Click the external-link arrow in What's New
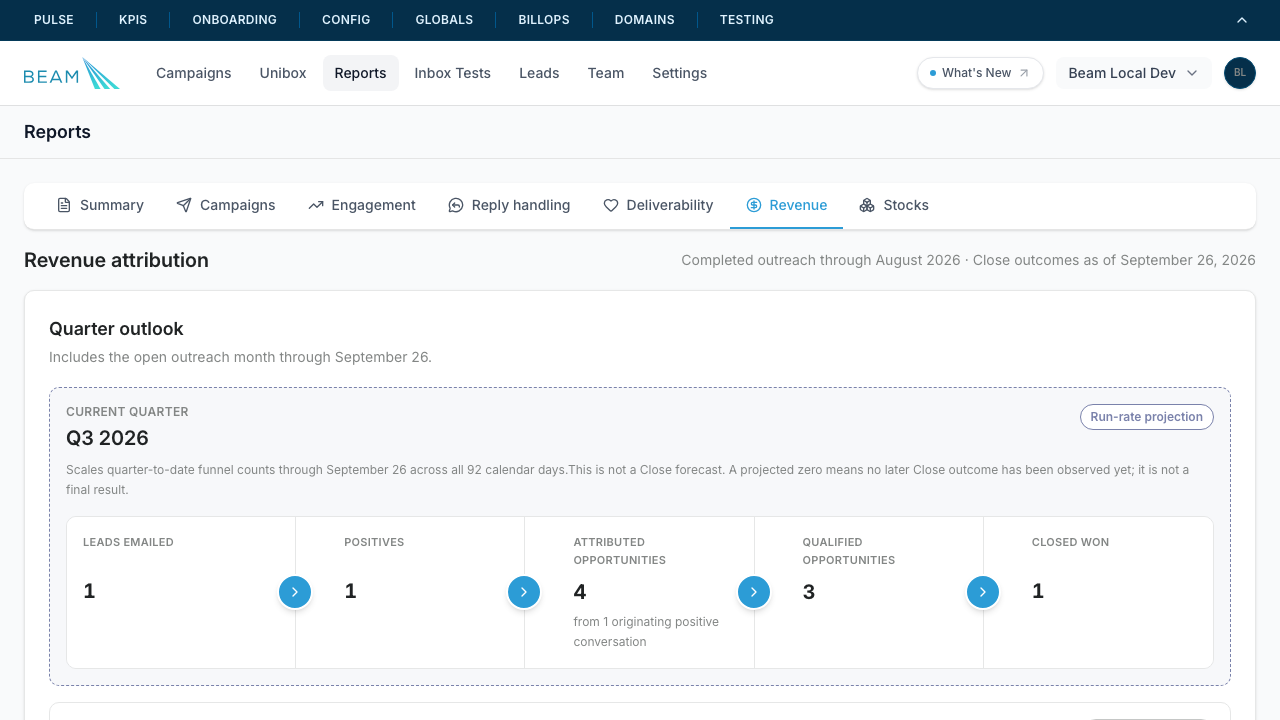This screenshot has width=1280, height=720. click(x=1024, y=73)
